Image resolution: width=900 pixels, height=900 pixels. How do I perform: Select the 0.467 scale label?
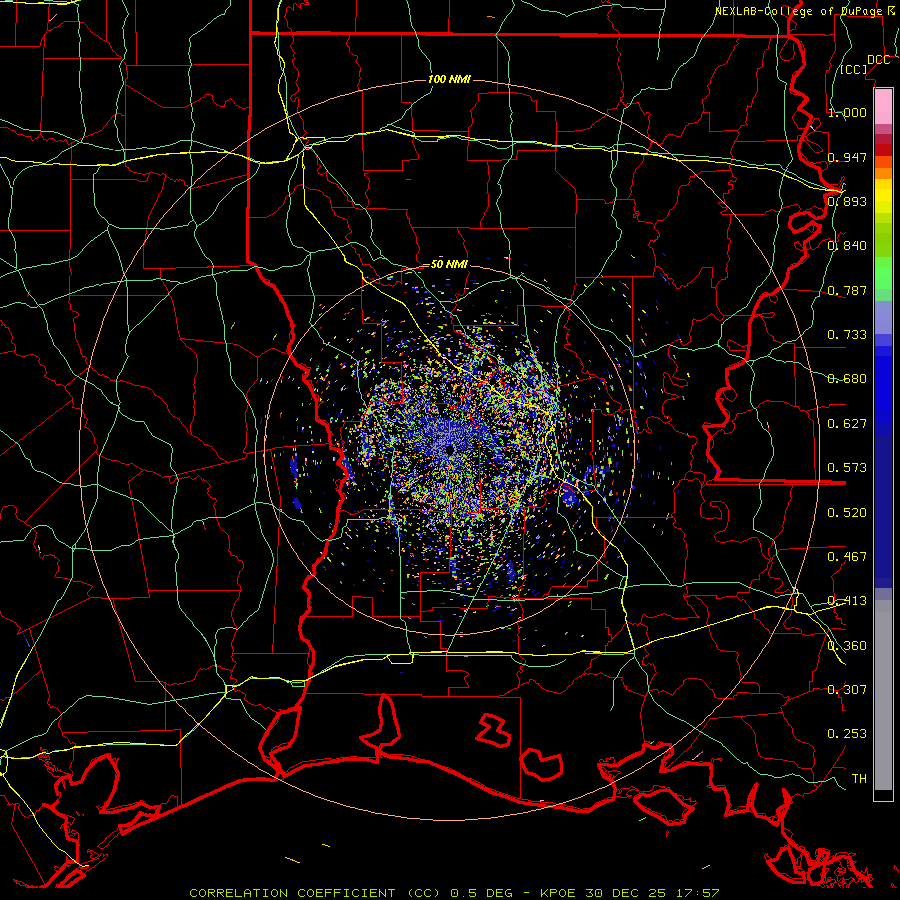[x=847, y=557]
